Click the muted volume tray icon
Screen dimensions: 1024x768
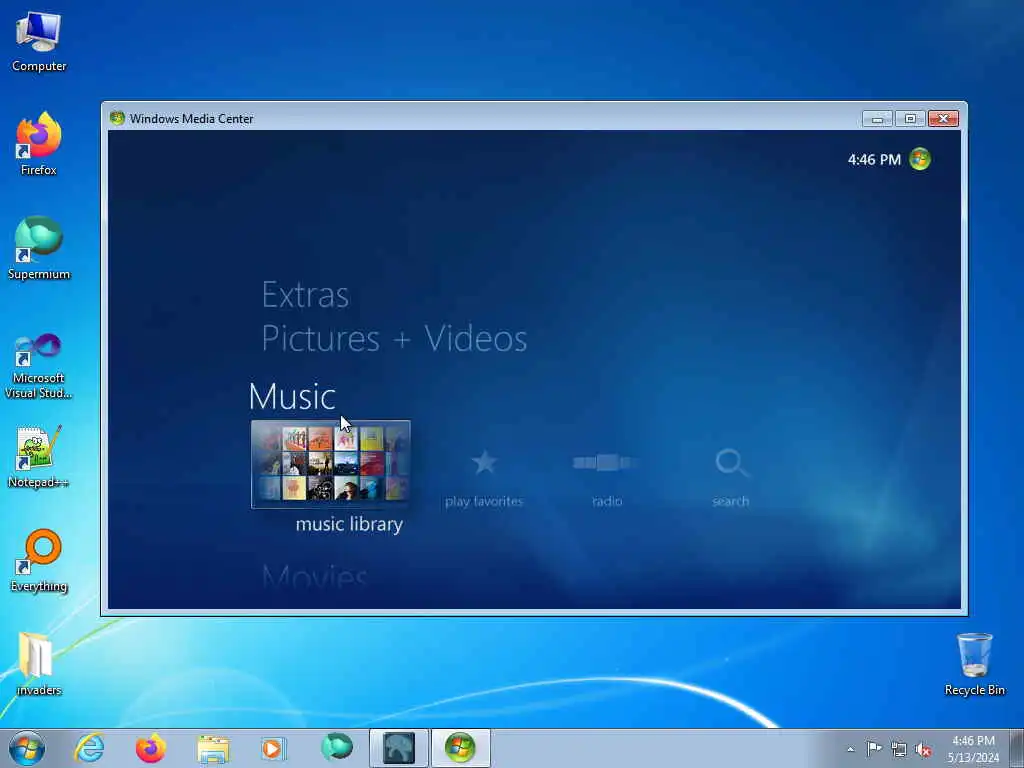pos(923,750)
